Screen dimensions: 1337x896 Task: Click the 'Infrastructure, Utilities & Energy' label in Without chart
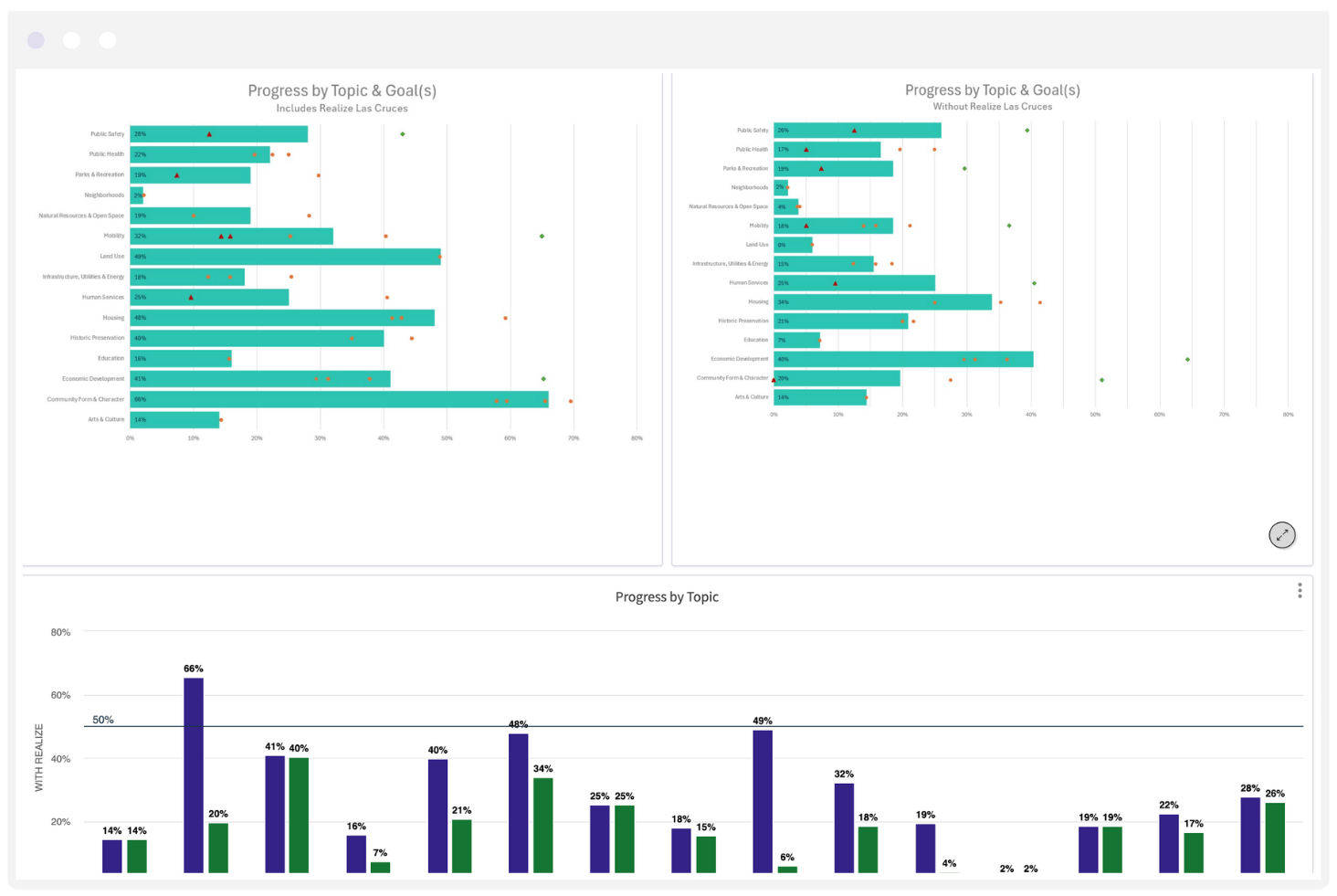[731, 264]
